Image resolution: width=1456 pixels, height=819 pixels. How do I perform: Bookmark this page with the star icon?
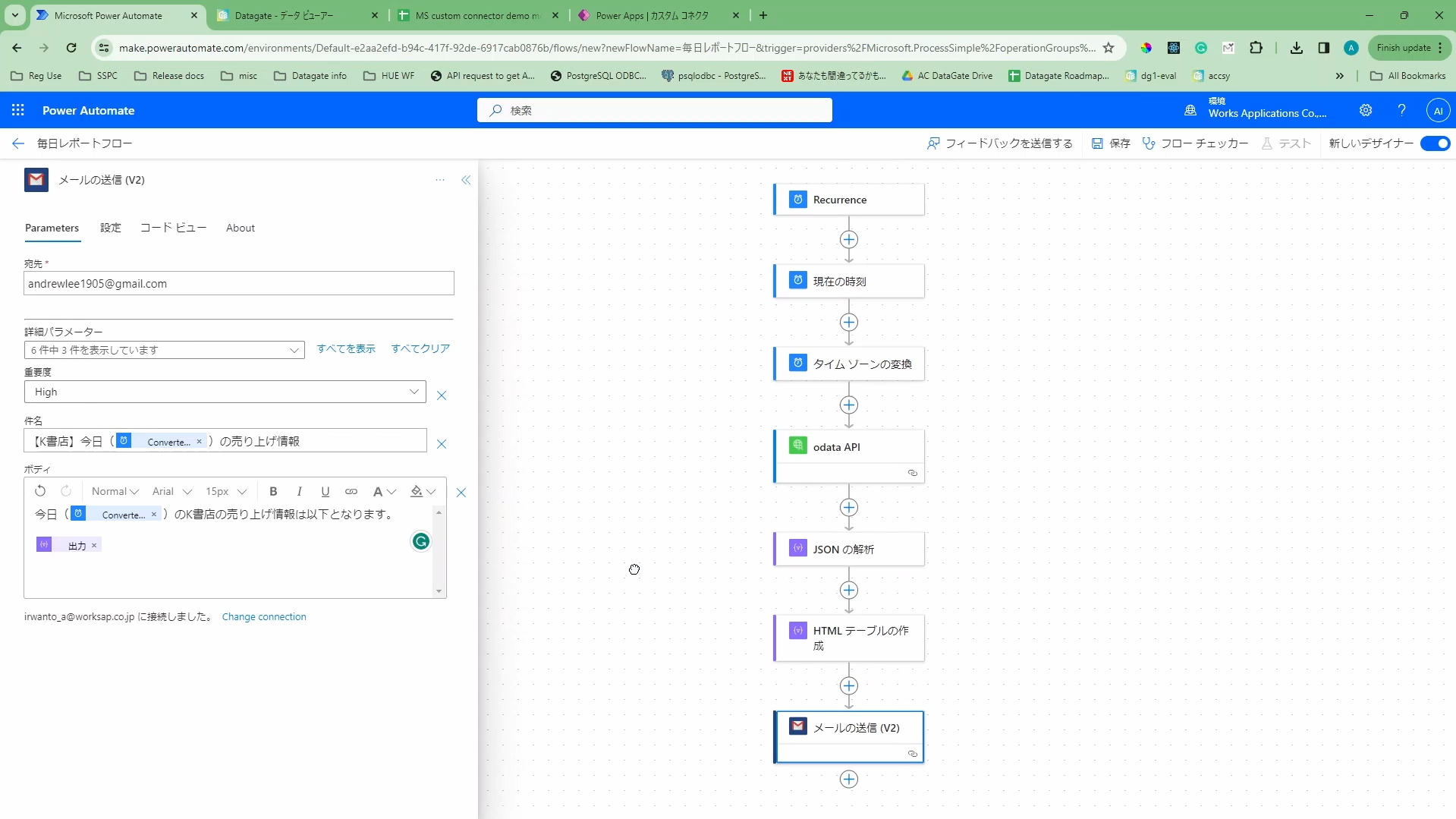1109,48
